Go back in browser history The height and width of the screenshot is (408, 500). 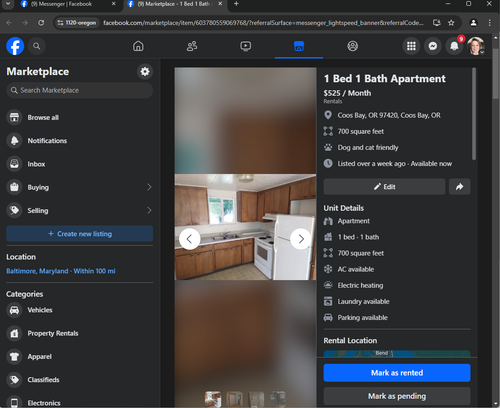9,23
